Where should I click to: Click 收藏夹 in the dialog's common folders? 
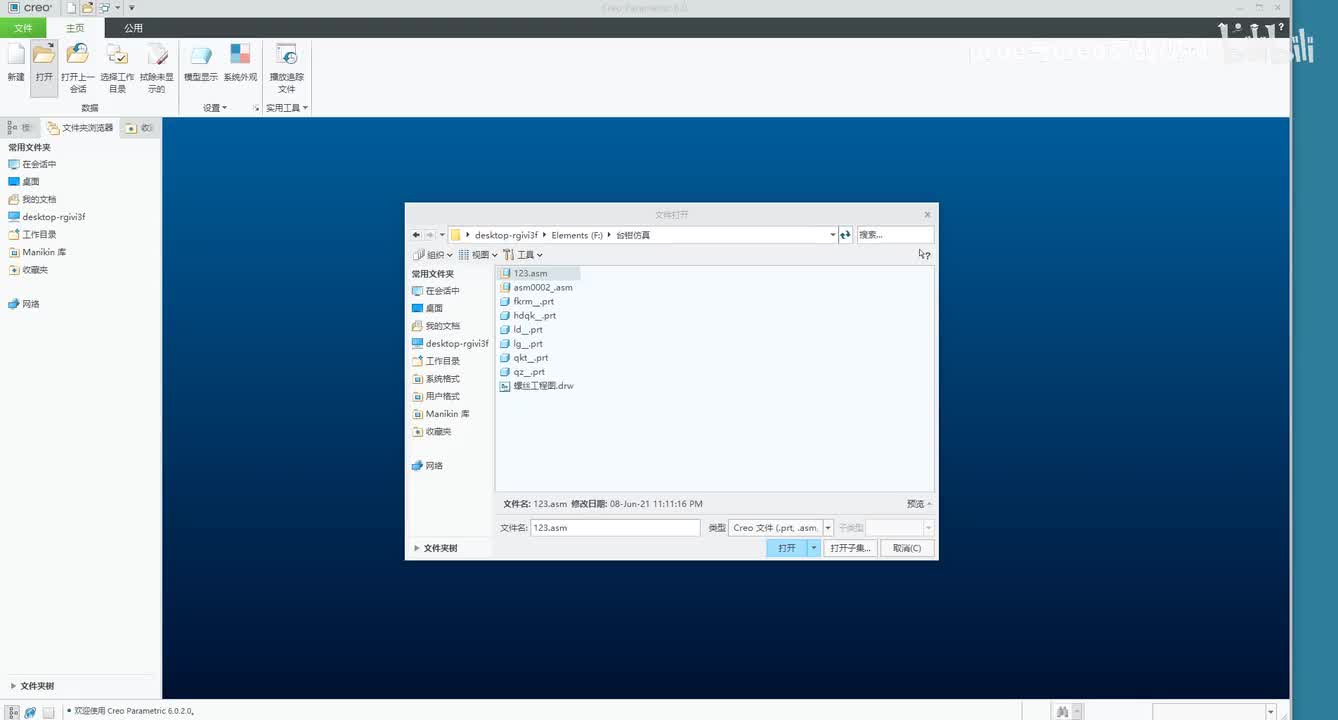[x=432, y=431]
